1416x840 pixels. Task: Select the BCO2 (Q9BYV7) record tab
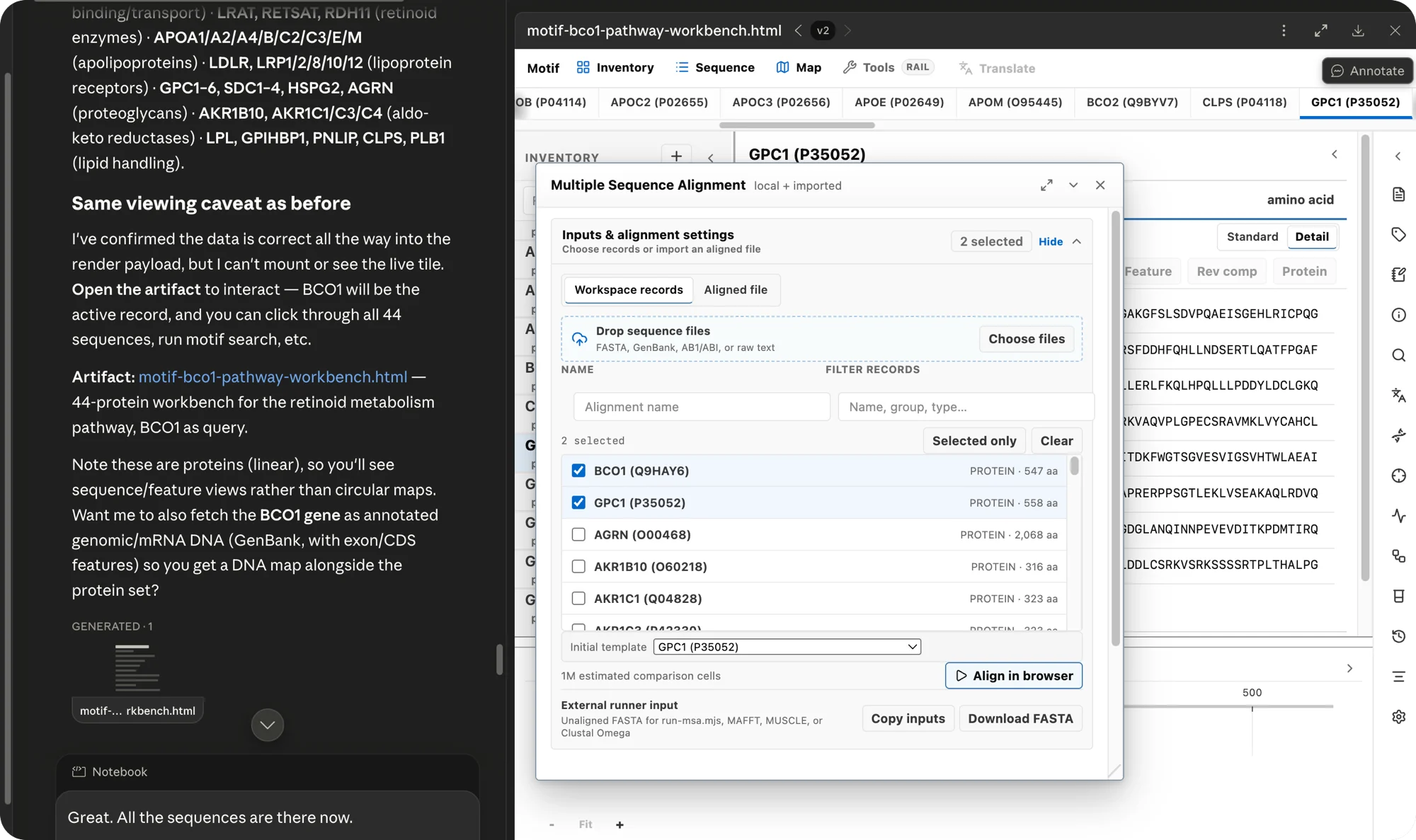(x=1132, y=102)
